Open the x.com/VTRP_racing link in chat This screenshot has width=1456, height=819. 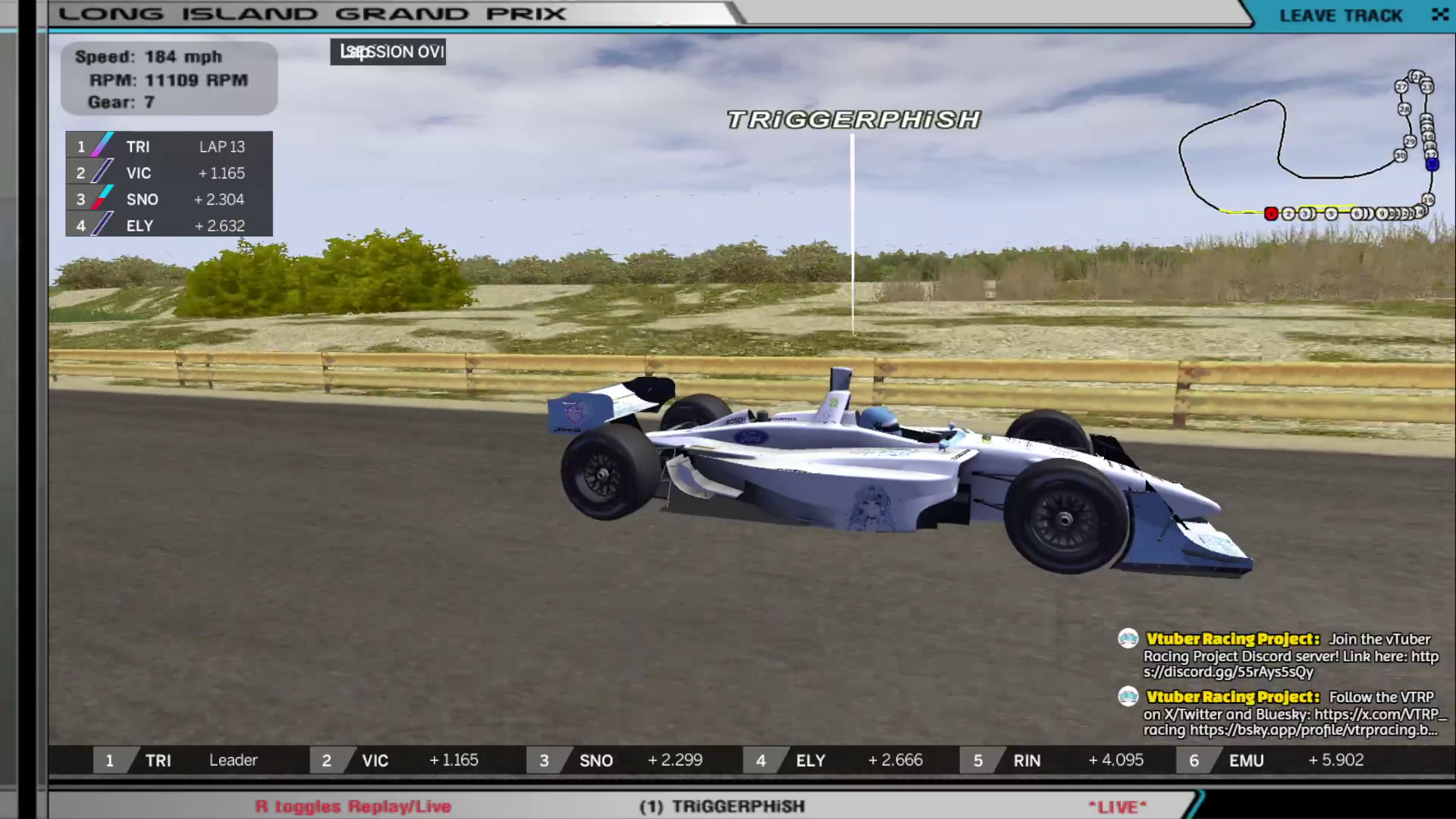click(x=1380, y=714)
